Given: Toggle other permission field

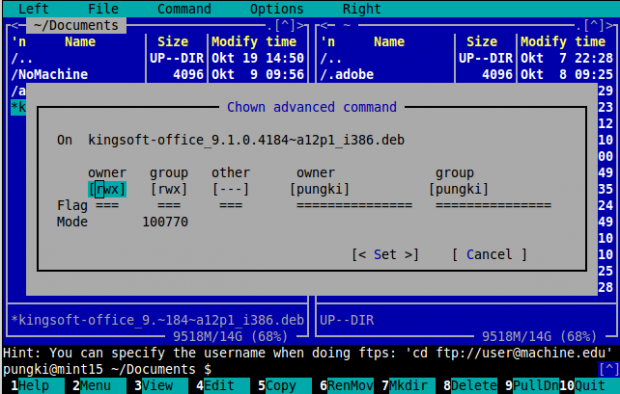Looking at the screenshot, I should (x=230, y=189).
